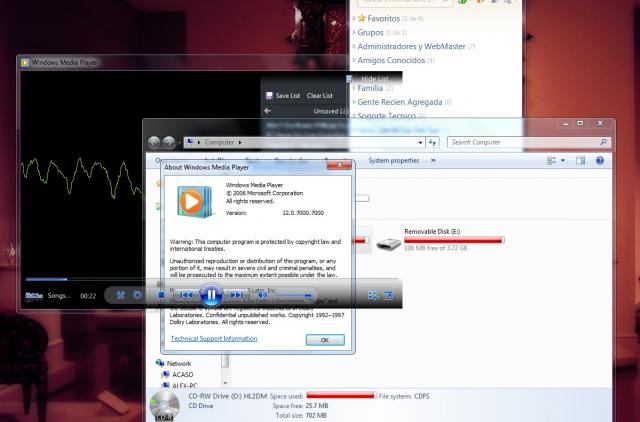Click the CD-RW Drive space used bar

pyautogui.click(x=341, y=395)
